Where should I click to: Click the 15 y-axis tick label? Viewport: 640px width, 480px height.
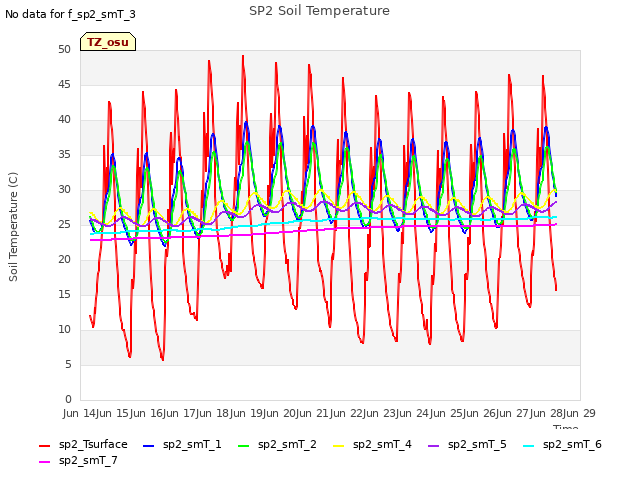(x=64, y=294)
